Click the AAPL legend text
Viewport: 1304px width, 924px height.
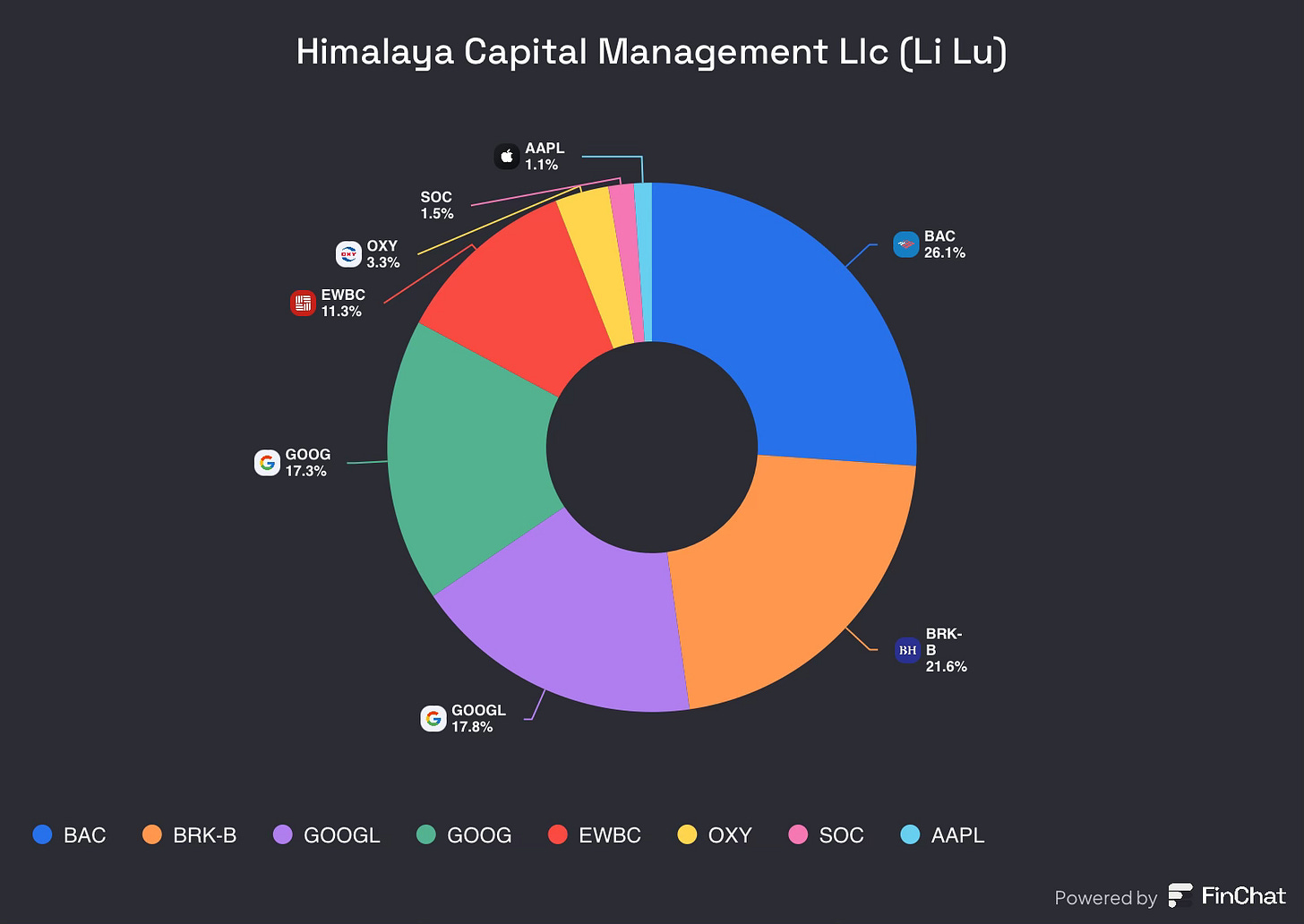tap(957, 835)
